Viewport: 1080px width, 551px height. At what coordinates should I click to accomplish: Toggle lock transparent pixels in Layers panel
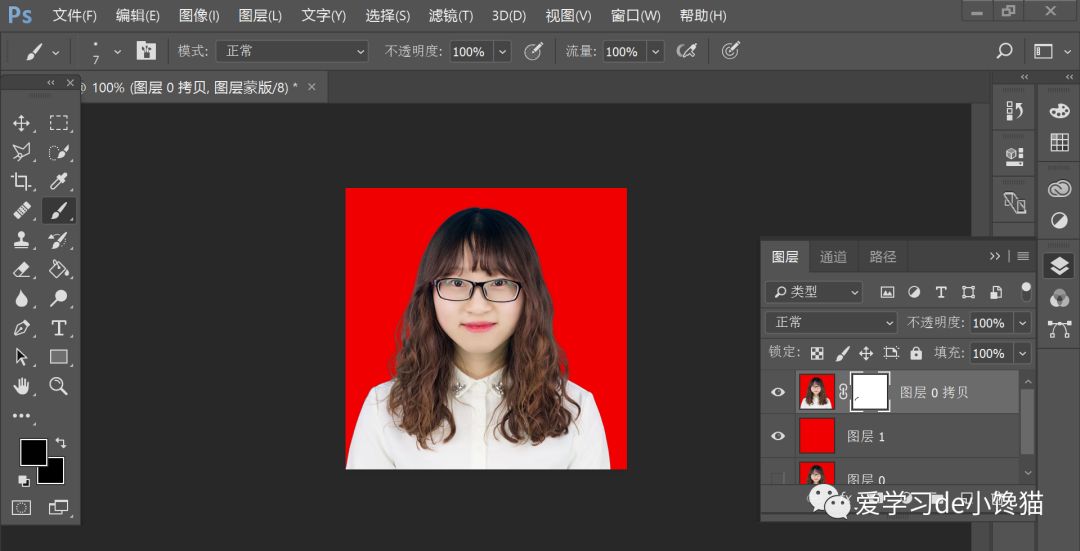[817, 353]
